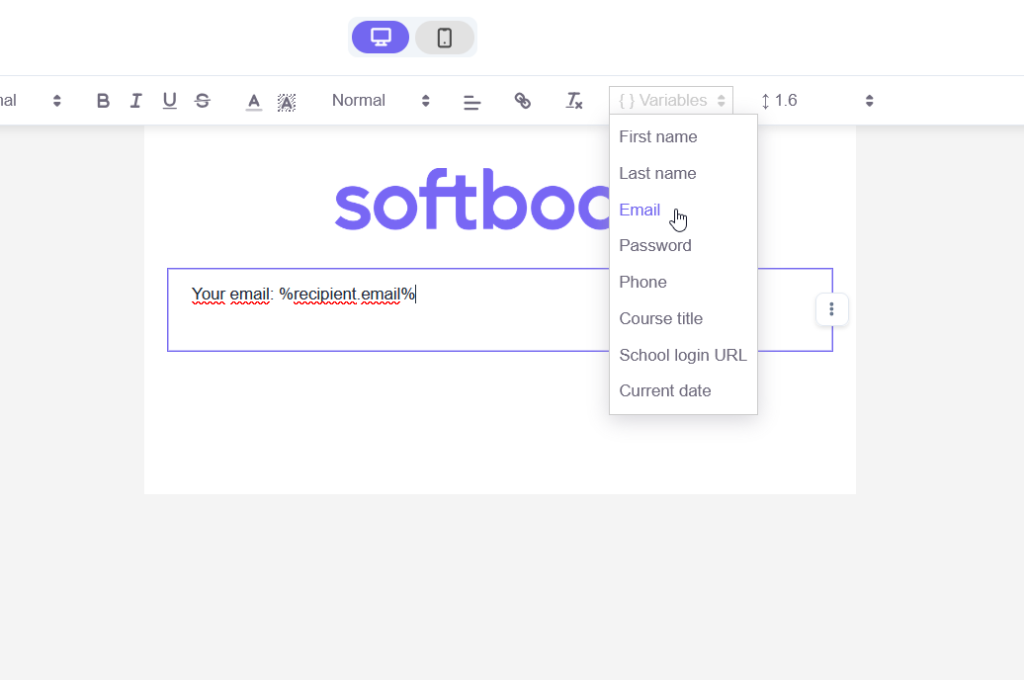Select the Current date variable
1024x680 pixels.
[665, 391]
